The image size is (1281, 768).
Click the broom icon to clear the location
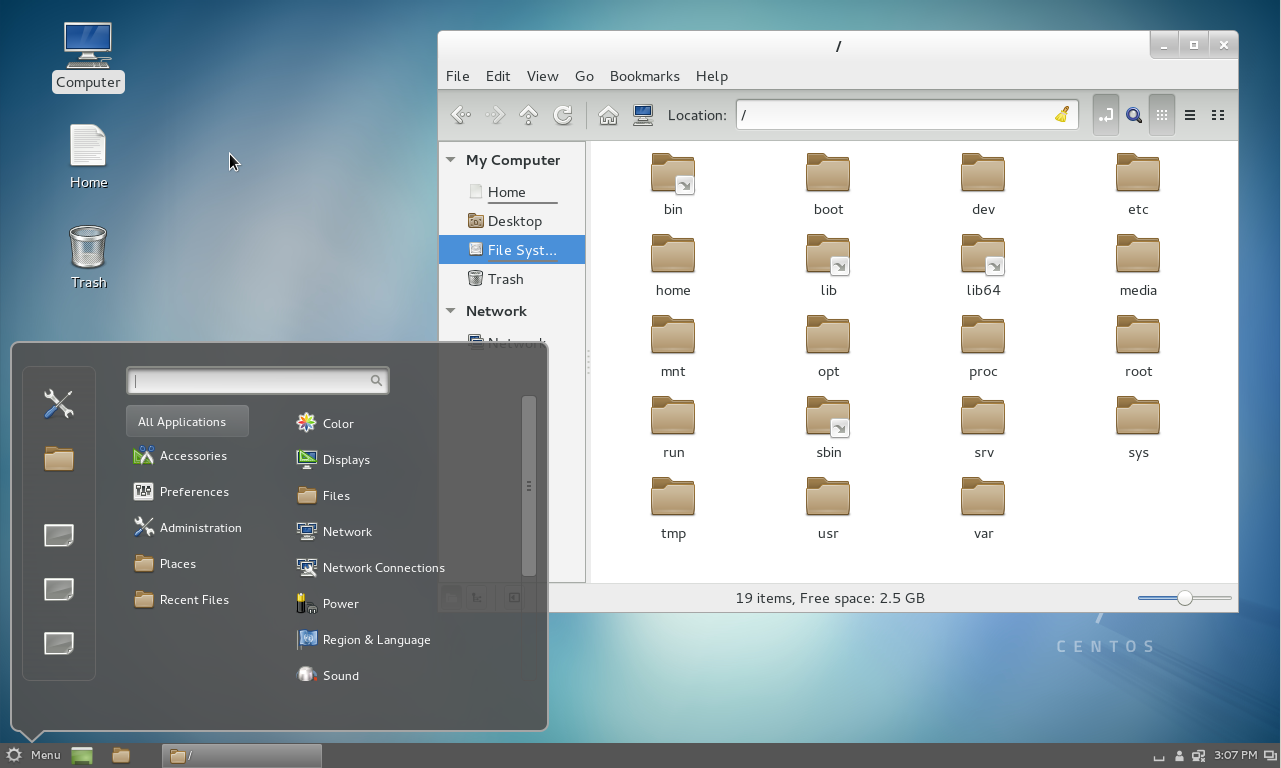[x=1062, y=114]
